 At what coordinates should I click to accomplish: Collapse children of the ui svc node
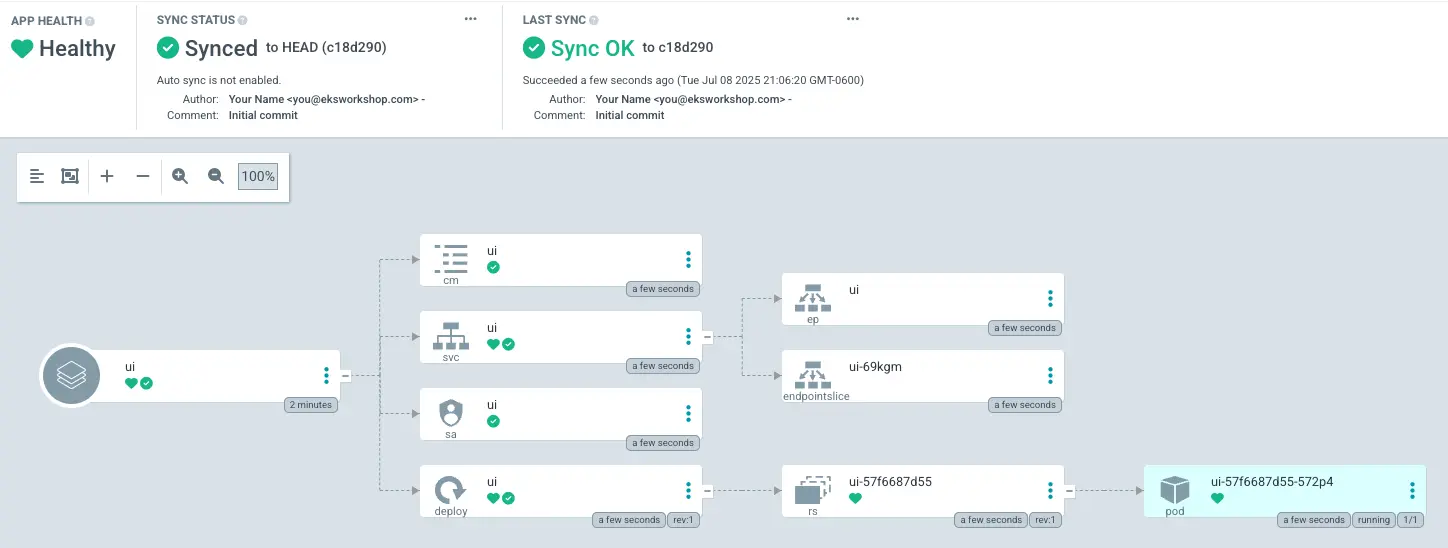707,337
